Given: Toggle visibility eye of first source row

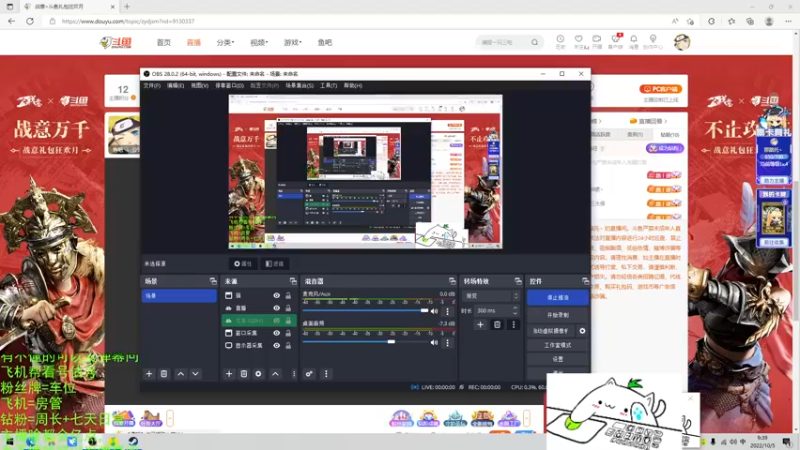Looking at the screenshot, I should (x=277, y=295).
